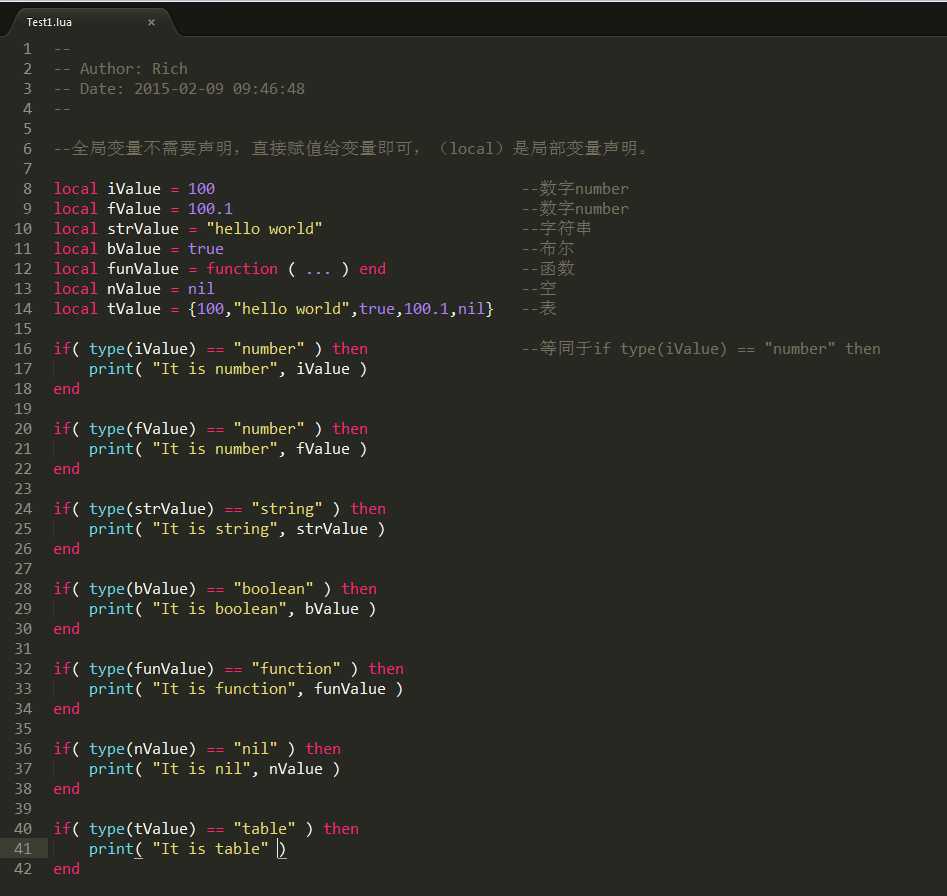Click 'end' keyword on line 12
The image size is (947, 896).
coord(372,269)
